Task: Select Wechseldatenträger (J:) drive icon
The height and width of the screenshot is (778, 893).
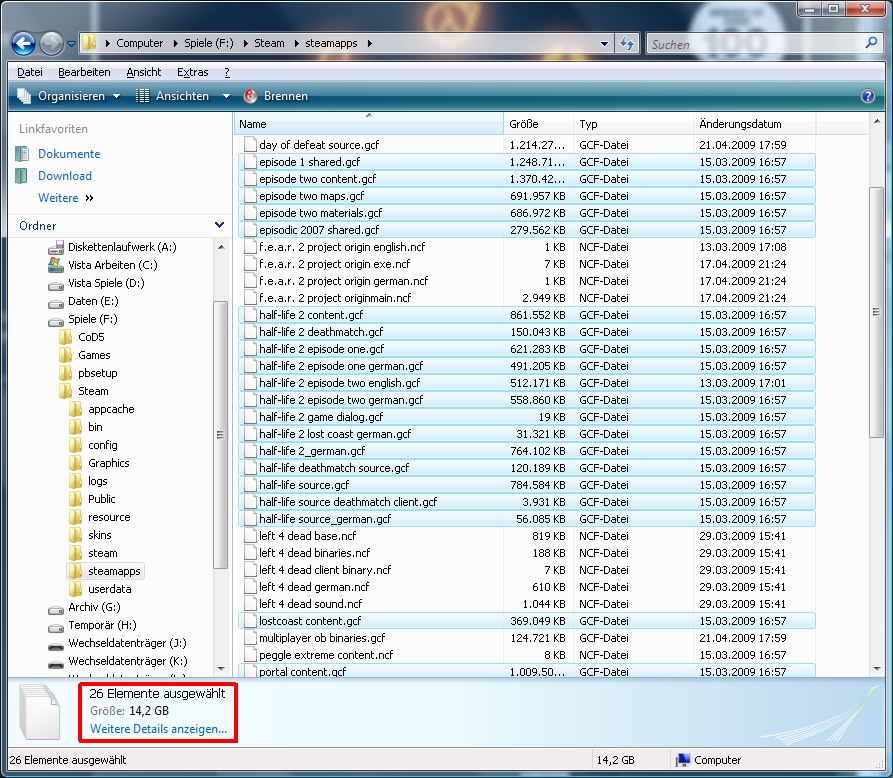Action: click(x=56, y=644)
